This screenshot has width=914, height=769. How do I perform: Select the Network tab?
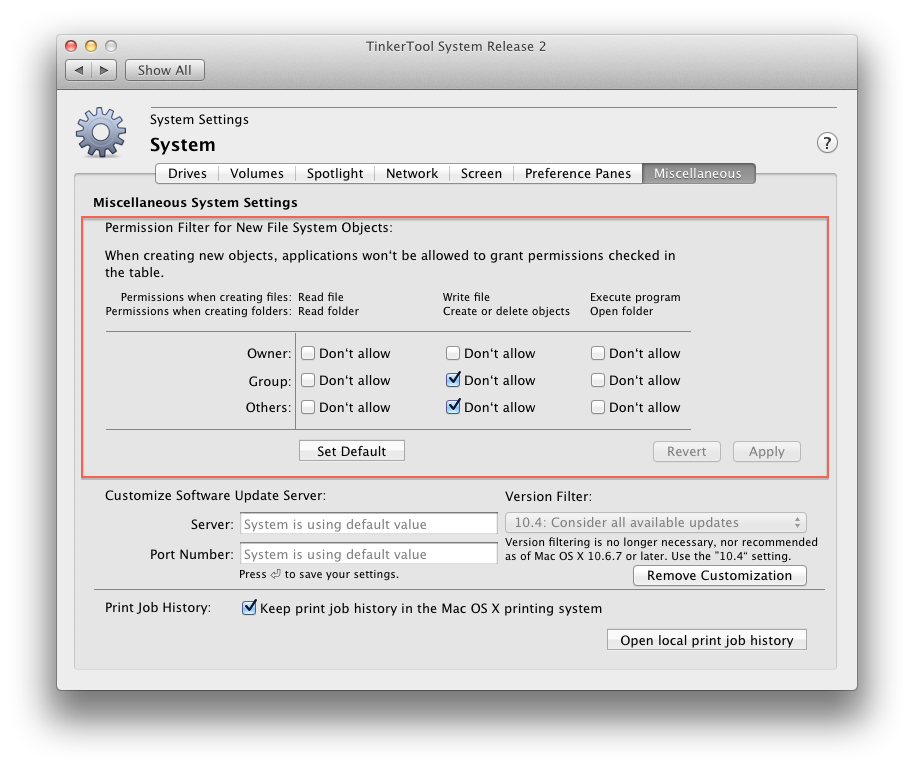412,174
